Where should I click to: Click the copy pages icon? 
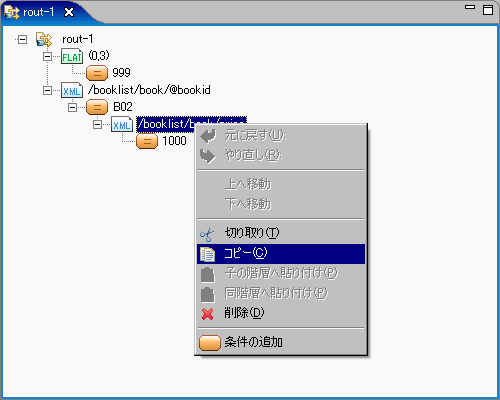pyautogui.click(x=207, y=254)
